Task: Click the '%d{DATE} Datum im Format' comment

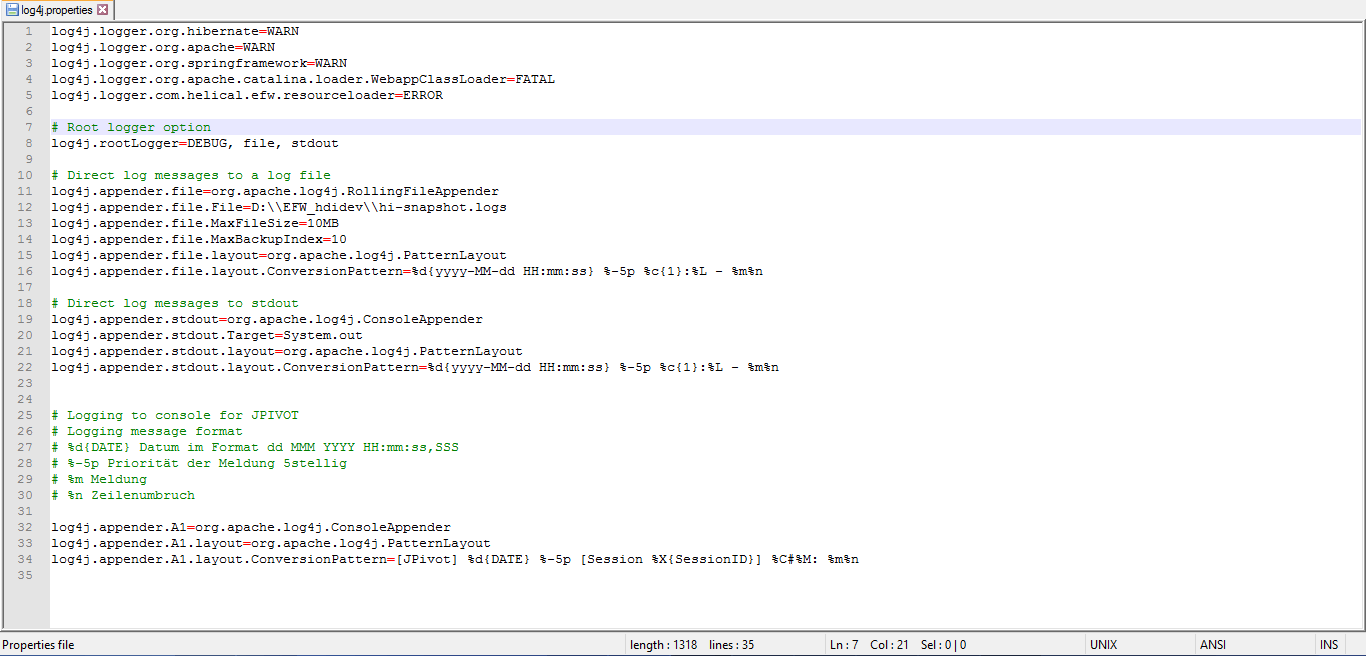Action: 255,447
